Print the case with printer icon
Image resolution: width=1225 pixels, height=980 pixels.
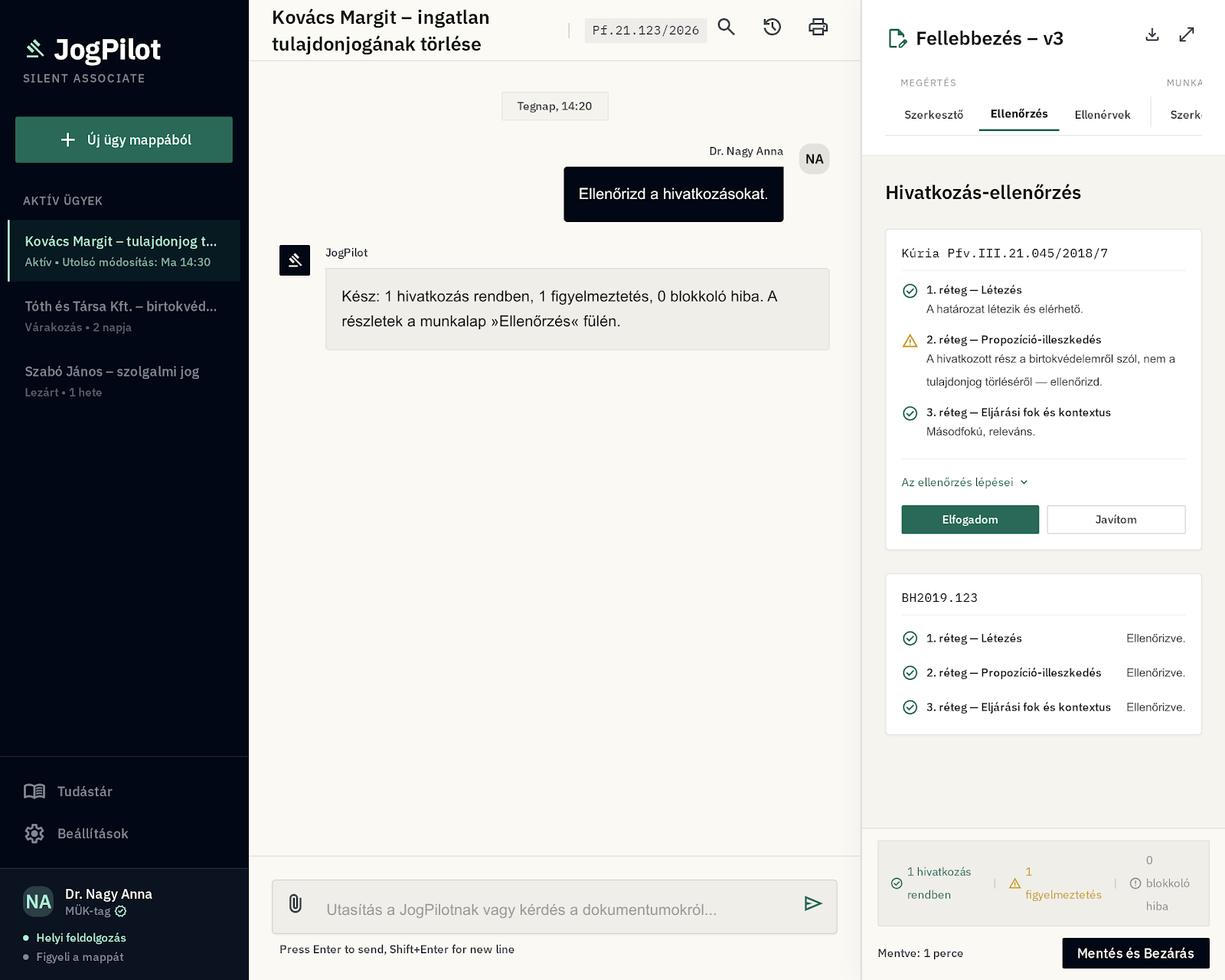(x=818, y=28)
